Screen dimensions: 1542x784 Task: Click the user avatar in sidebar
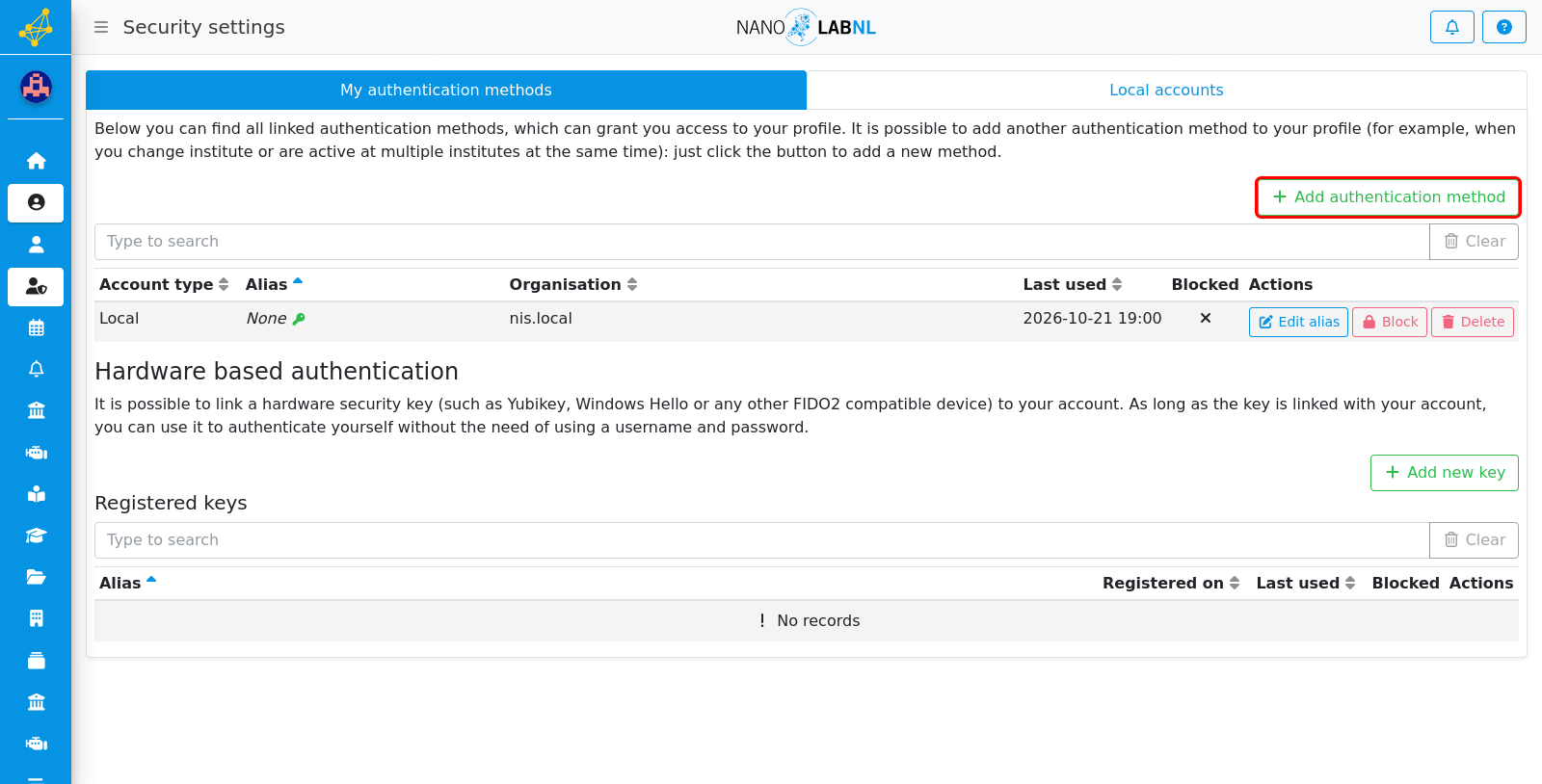(36, 88)
